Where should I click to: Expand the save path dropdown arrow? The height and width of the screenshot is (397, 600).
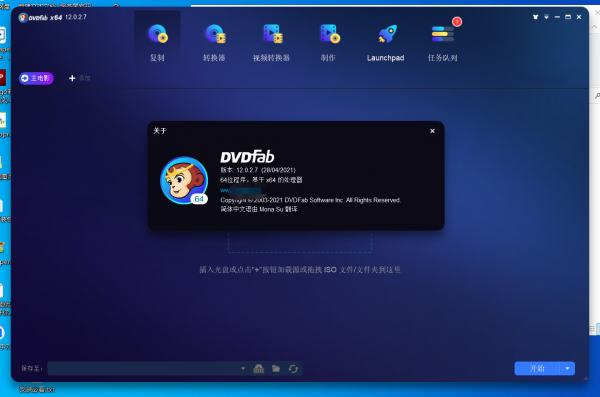243,369
